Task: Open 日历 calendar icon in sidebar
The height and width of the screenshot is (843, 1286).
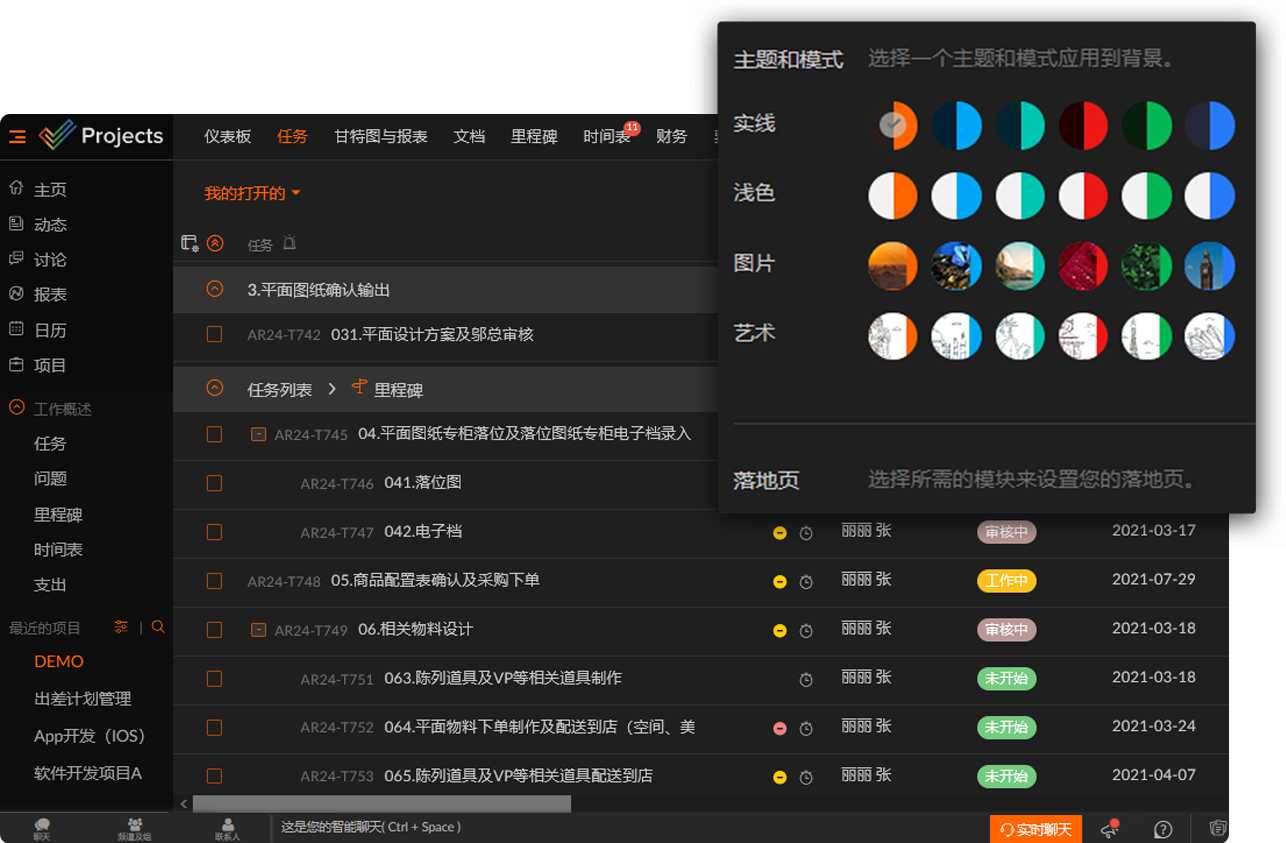Action: 16,329
